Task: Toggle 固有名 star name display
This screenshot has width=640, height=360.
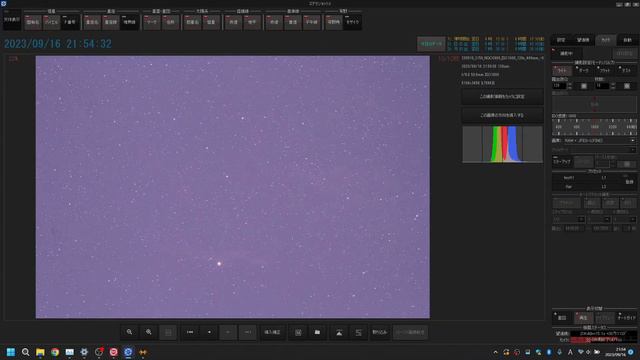Action: [x=33, y=22]
